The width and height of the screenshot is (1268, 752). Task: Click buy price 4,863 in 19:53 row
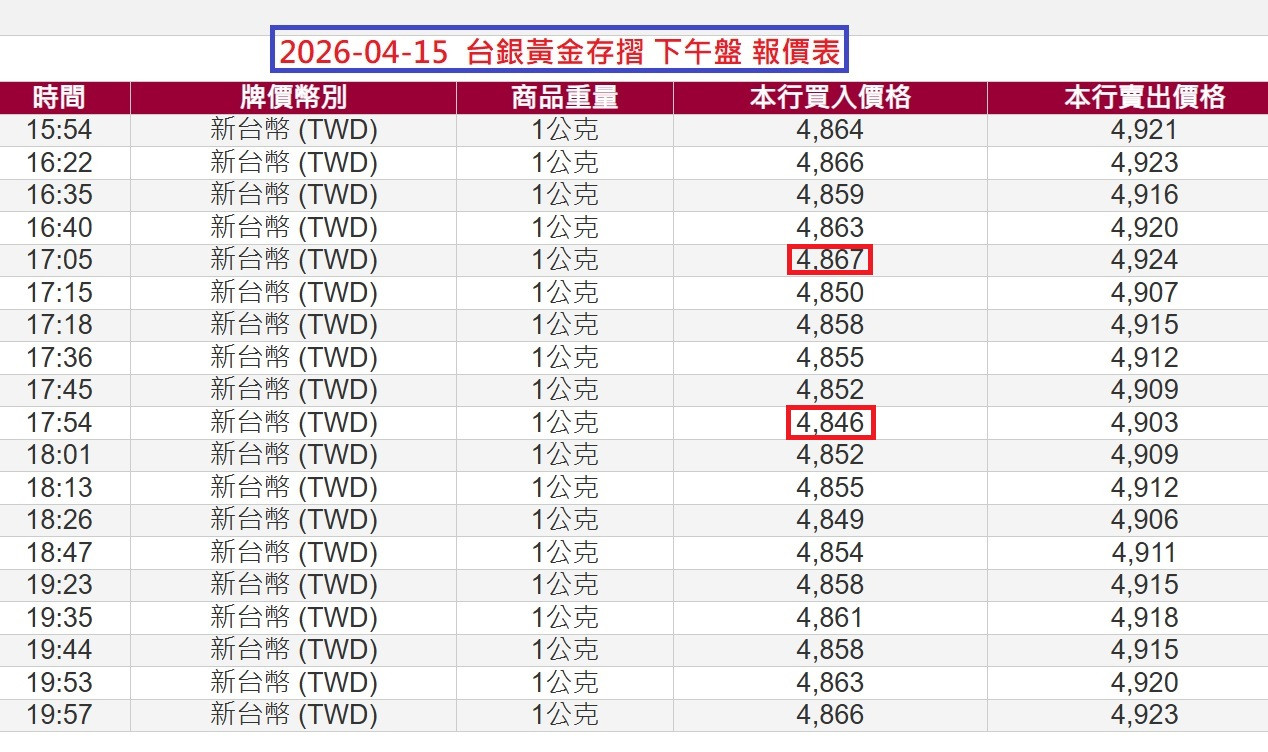click(x=830, y=683)
